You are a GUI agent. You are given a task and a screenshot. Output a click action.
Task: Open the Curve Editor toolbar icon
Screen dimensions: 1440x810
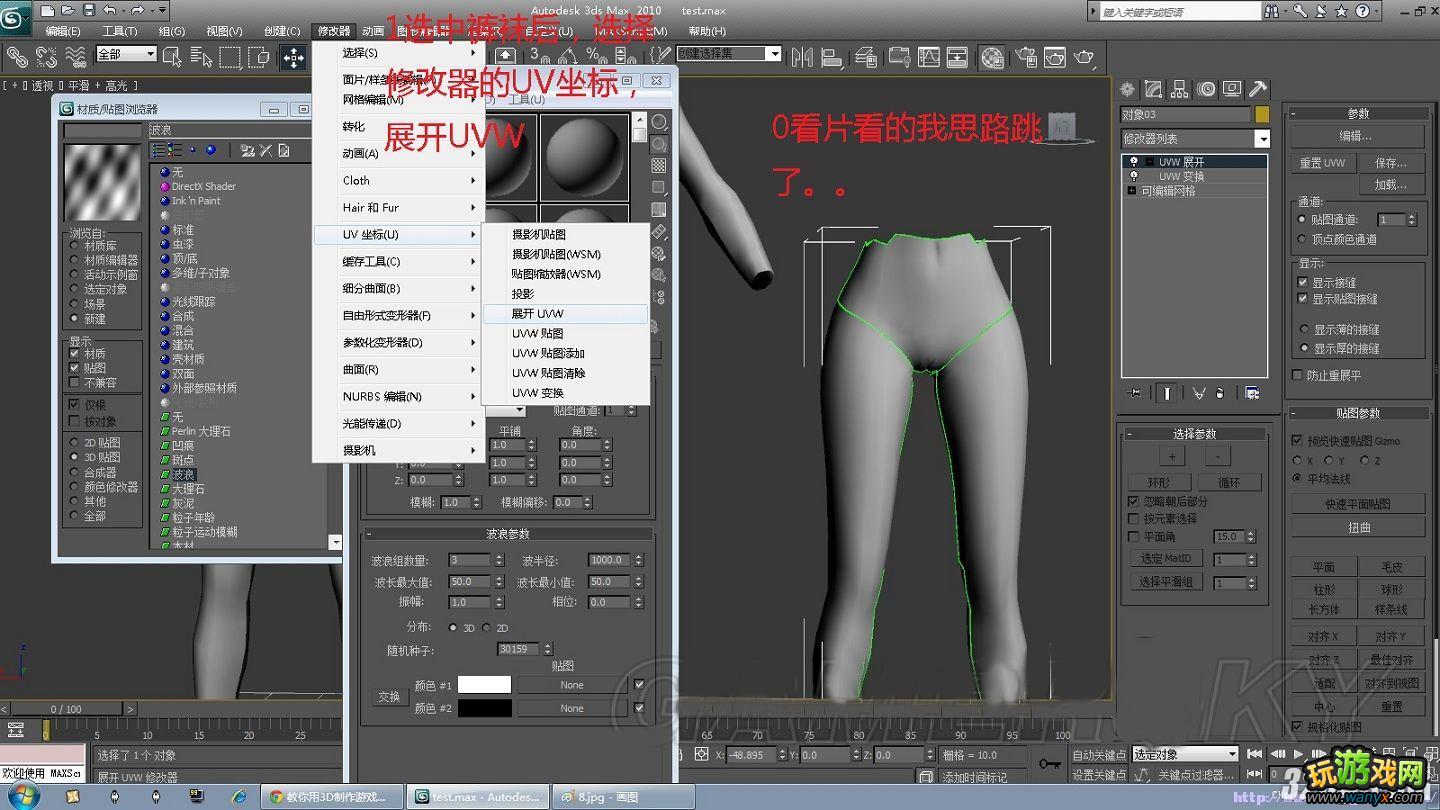(928, 57)
